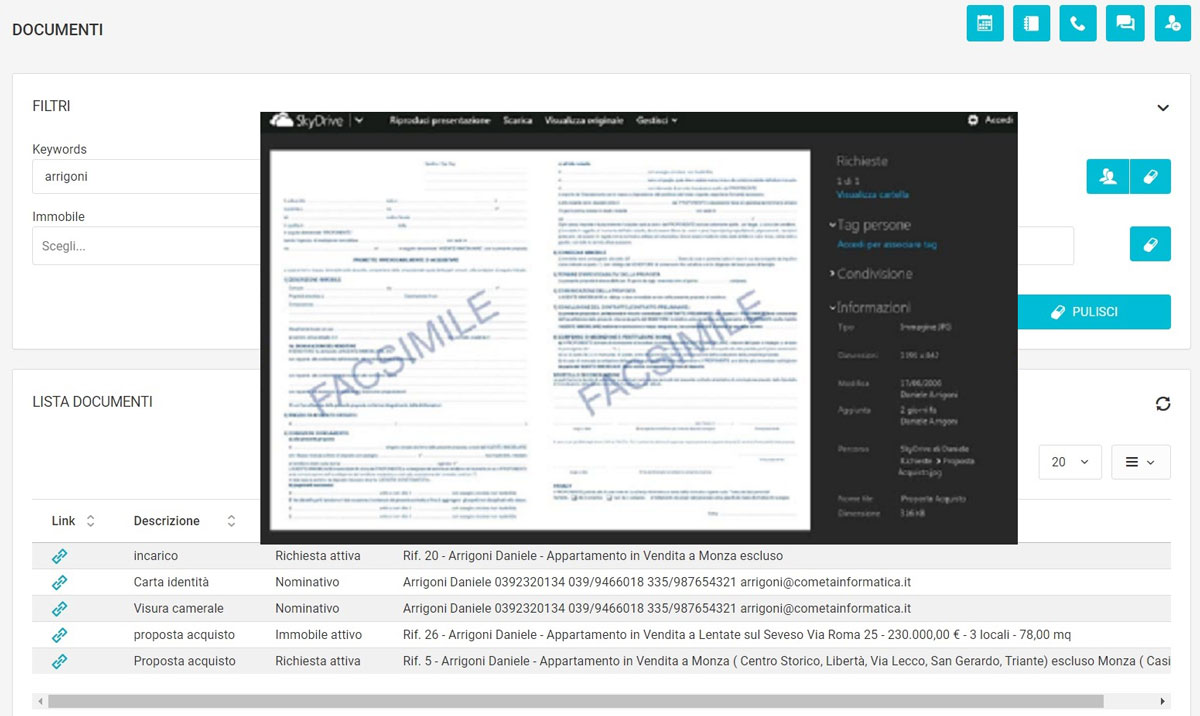Open the link icon on the Visura camerale row

[x=59, y=608]
